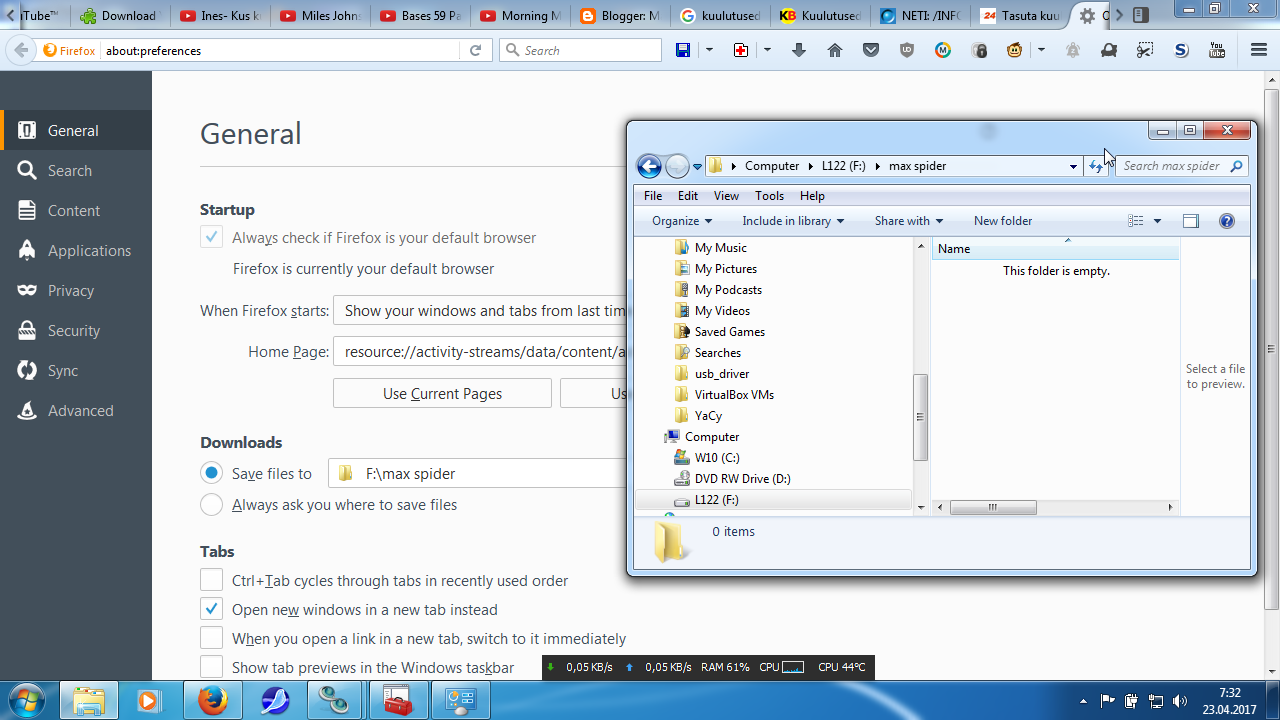Click the navigation tree vertical scrollbar thumb

[x=921, y=417]
